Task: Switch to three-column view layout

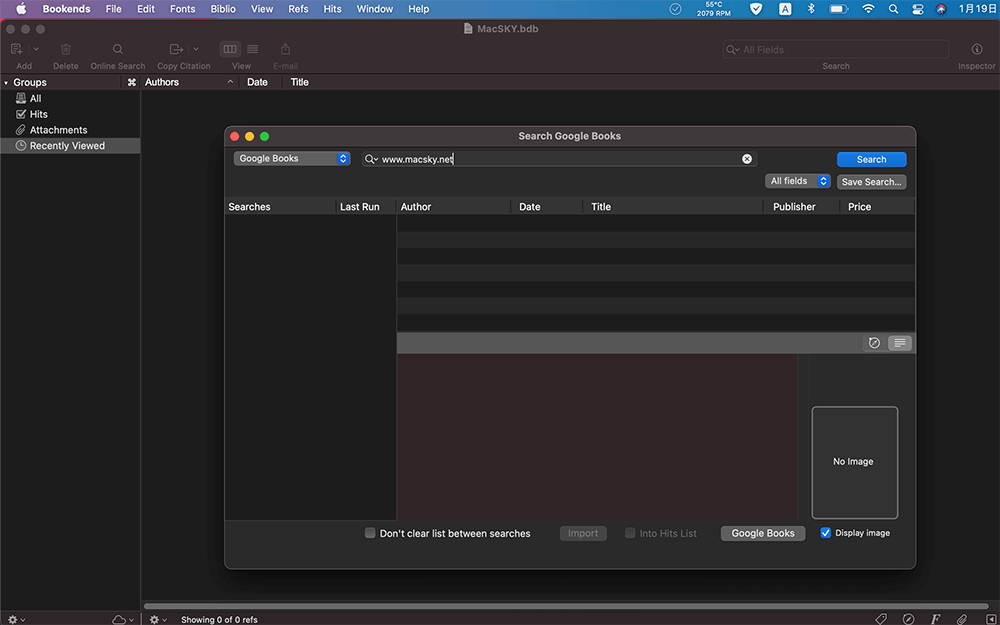Action: click(x=230, y=49)
